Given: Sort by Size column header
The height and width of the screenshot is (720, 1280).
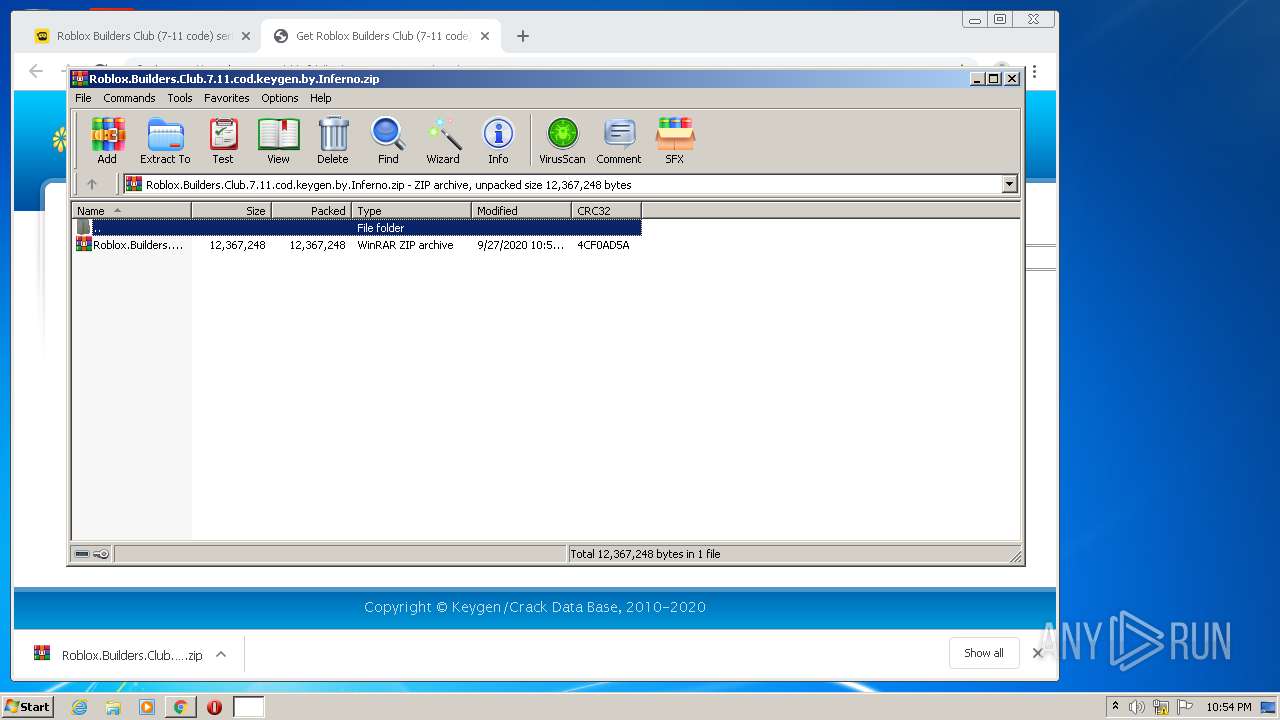Looking at the screenshot, I should click(231, 210).
